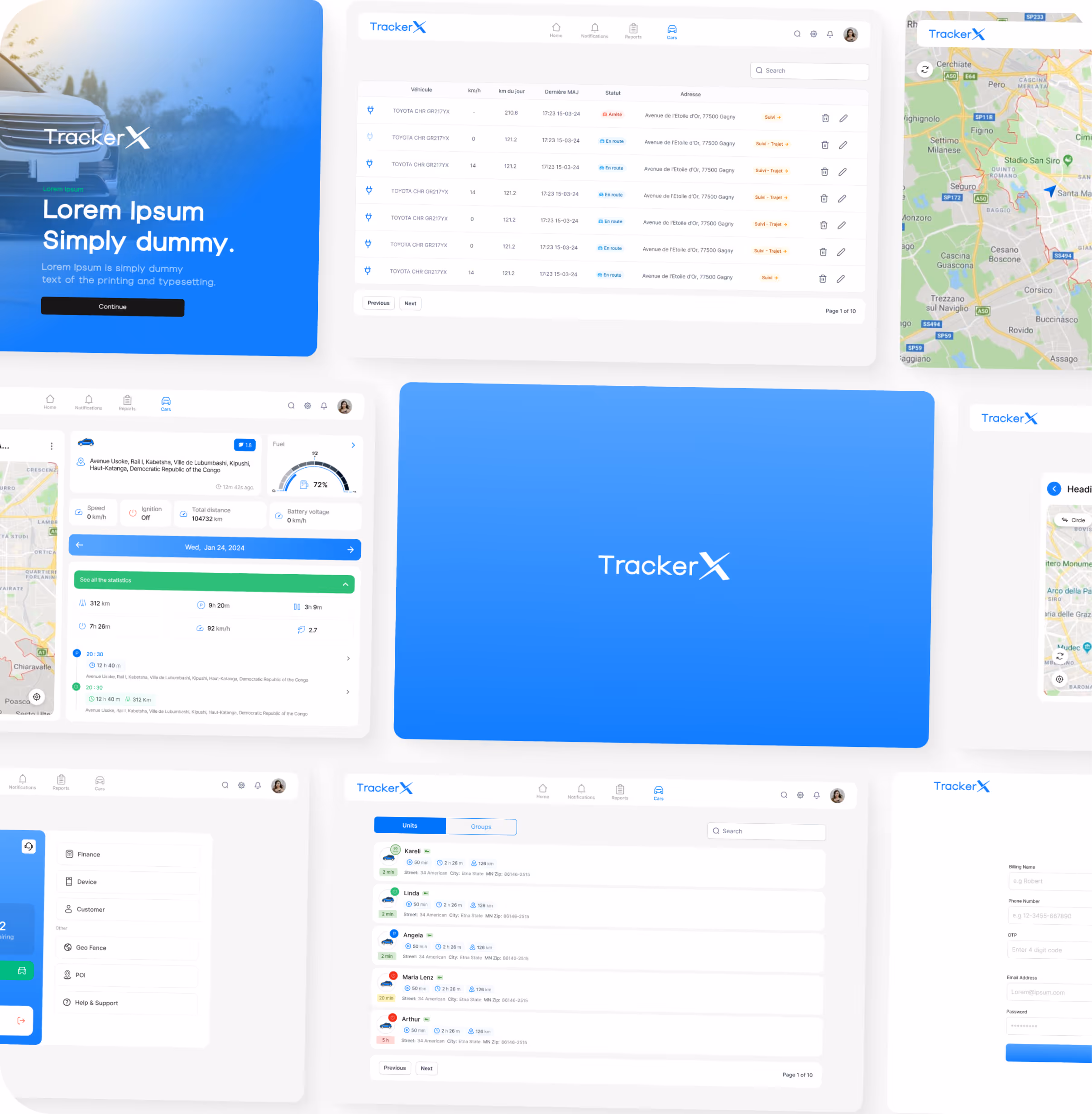Open the Geo Fence menu item
1092x1114 pixels.
tap(91, 948)
